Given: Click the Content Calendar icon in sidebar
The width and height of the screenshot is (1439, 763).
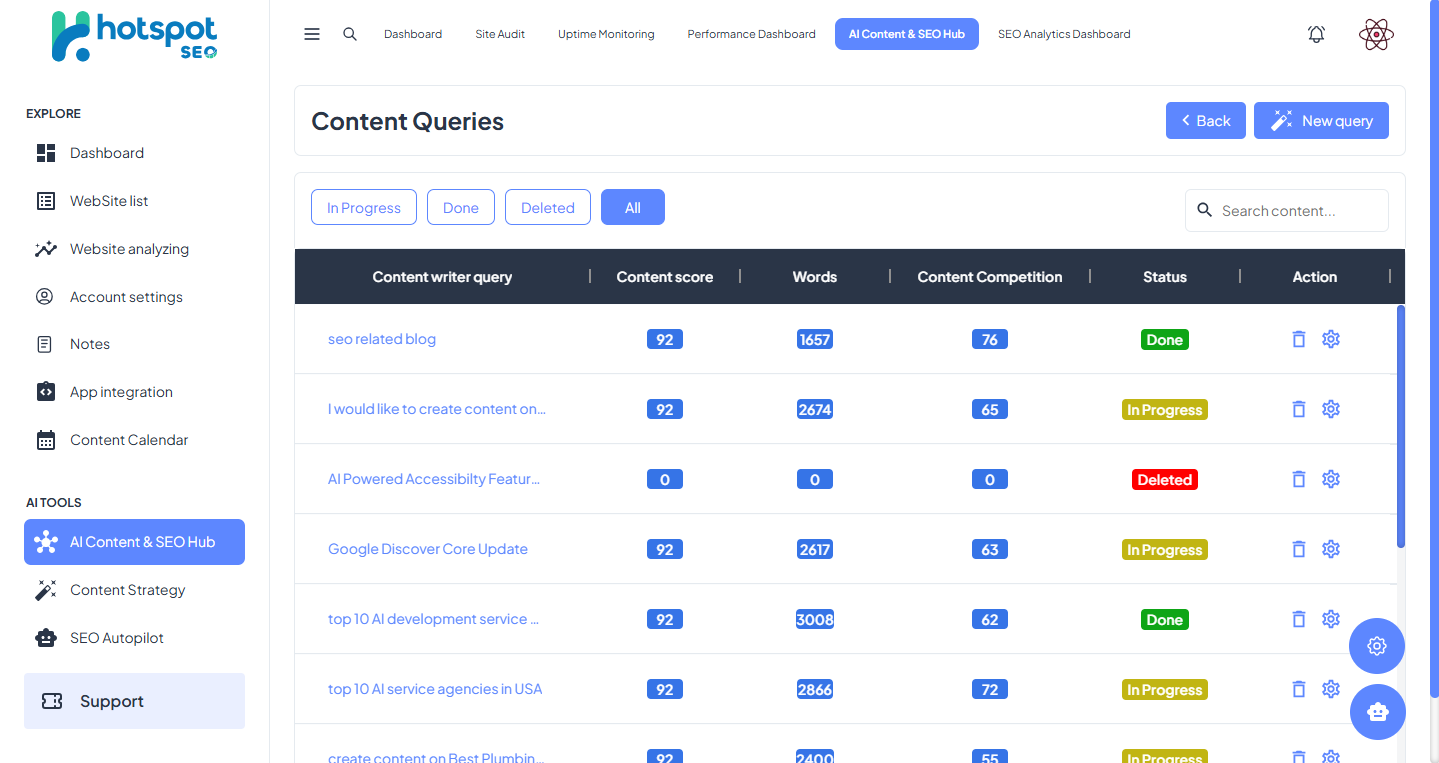Looking at the screenshot, I should [46, 440].
